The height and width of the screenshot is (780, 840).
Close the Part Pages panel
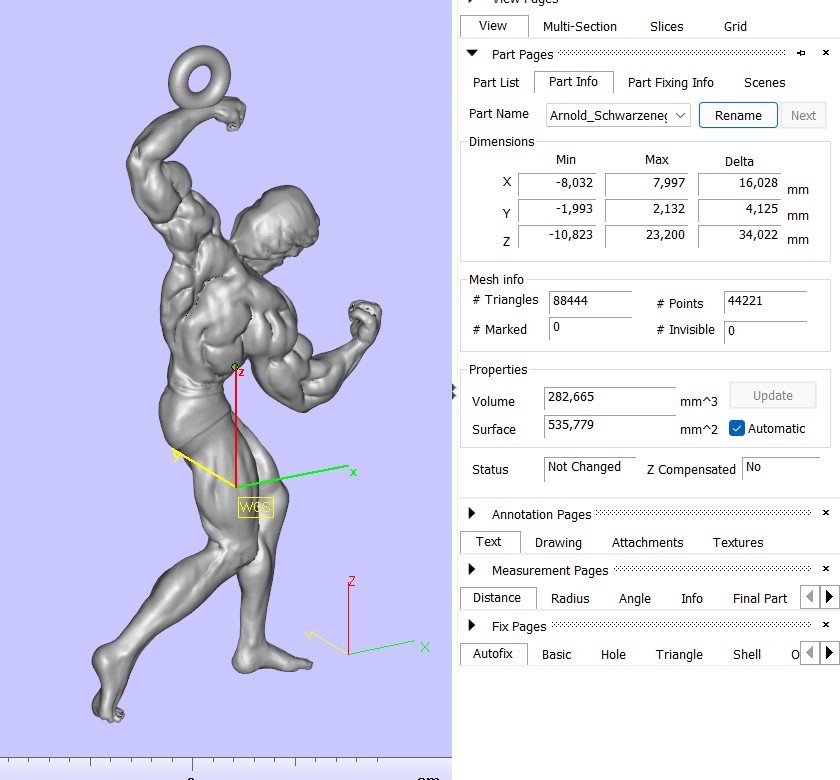coord(826,52)
